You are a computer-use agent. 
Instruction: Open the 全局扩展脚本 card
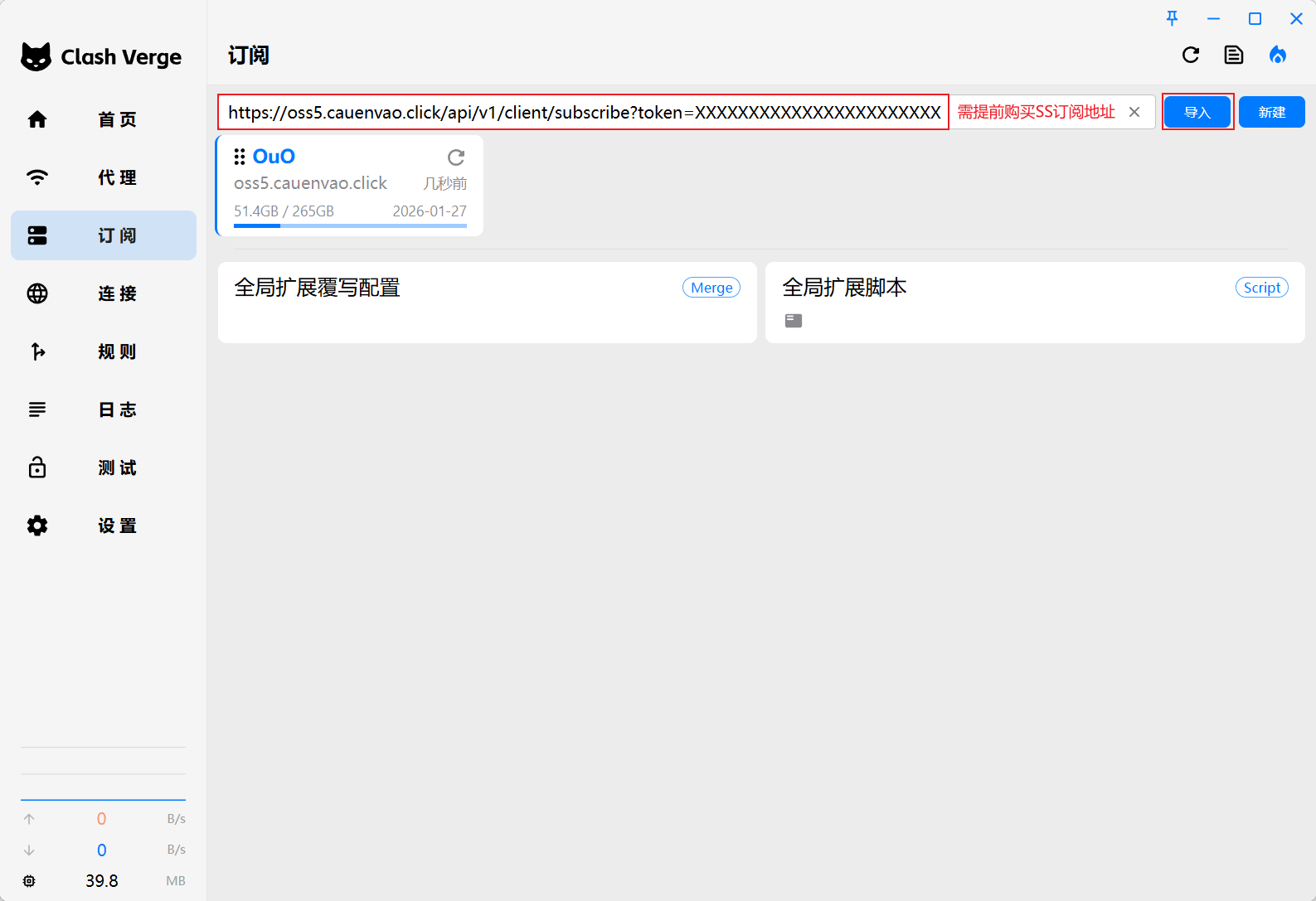1035,303
